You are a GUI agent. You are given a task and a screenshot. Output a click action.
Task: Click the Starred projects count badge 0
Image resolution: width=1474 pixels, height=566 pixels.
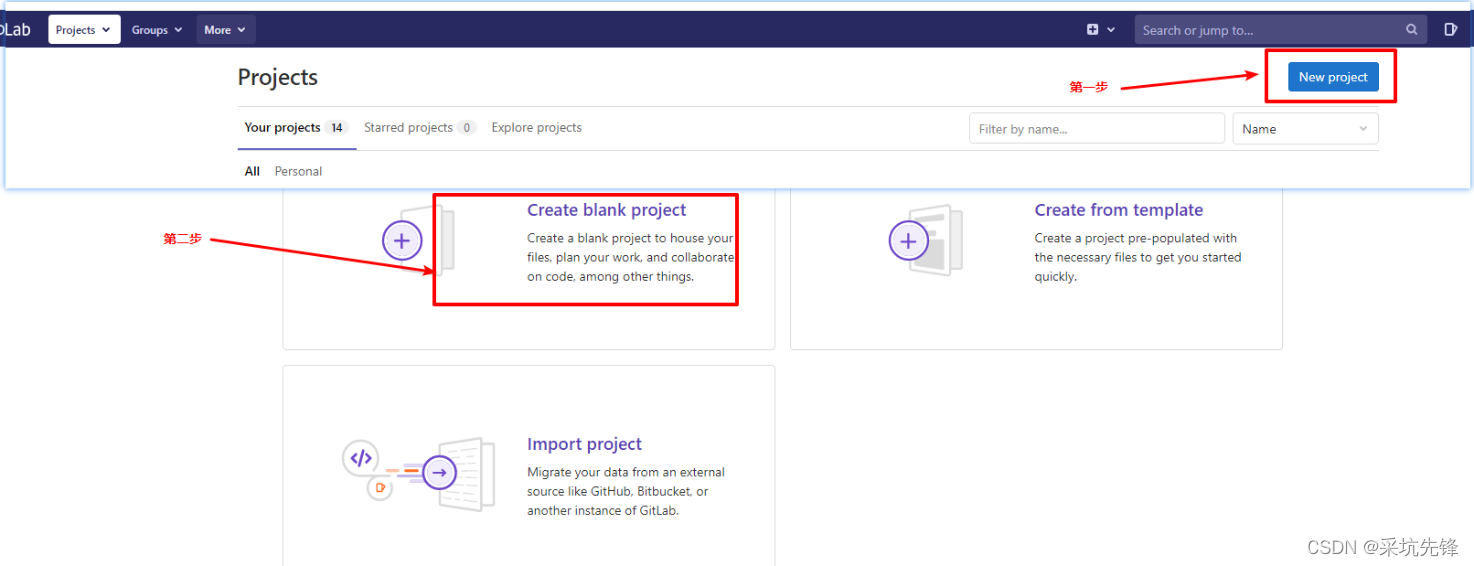[x=466, y=128]
